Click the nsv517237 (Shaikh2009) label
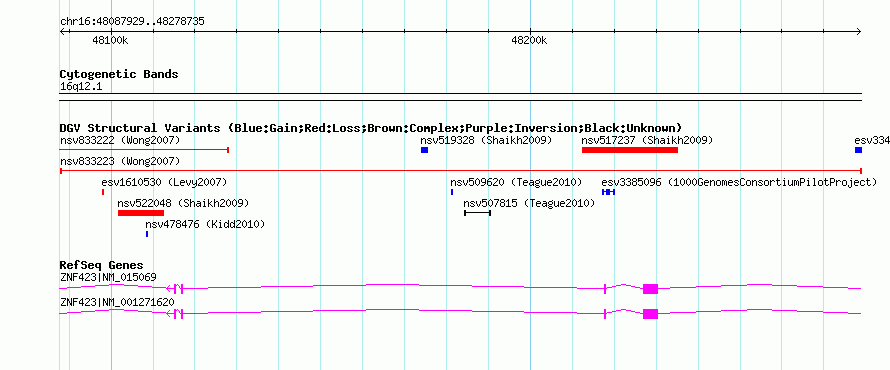 point(647,140)
